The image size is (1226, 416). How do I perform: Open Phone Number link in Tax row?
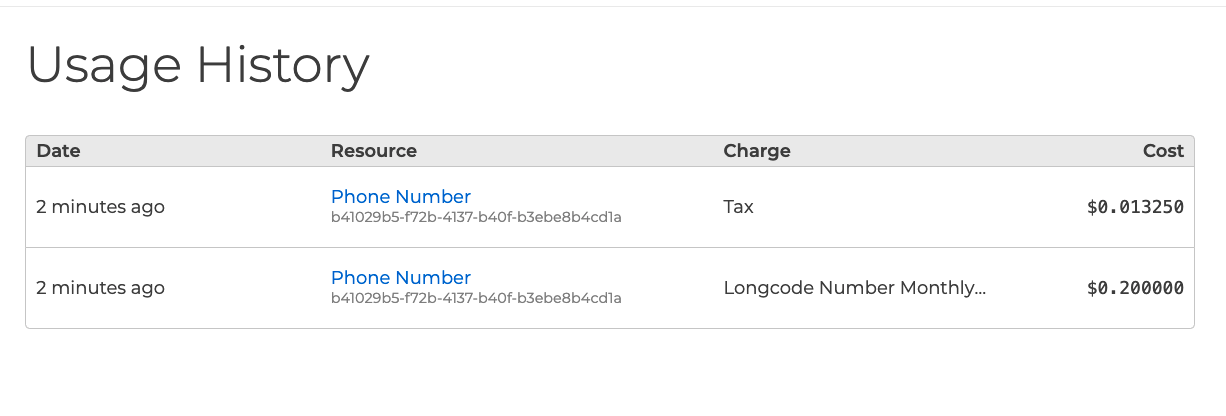[x=400, y=197]
